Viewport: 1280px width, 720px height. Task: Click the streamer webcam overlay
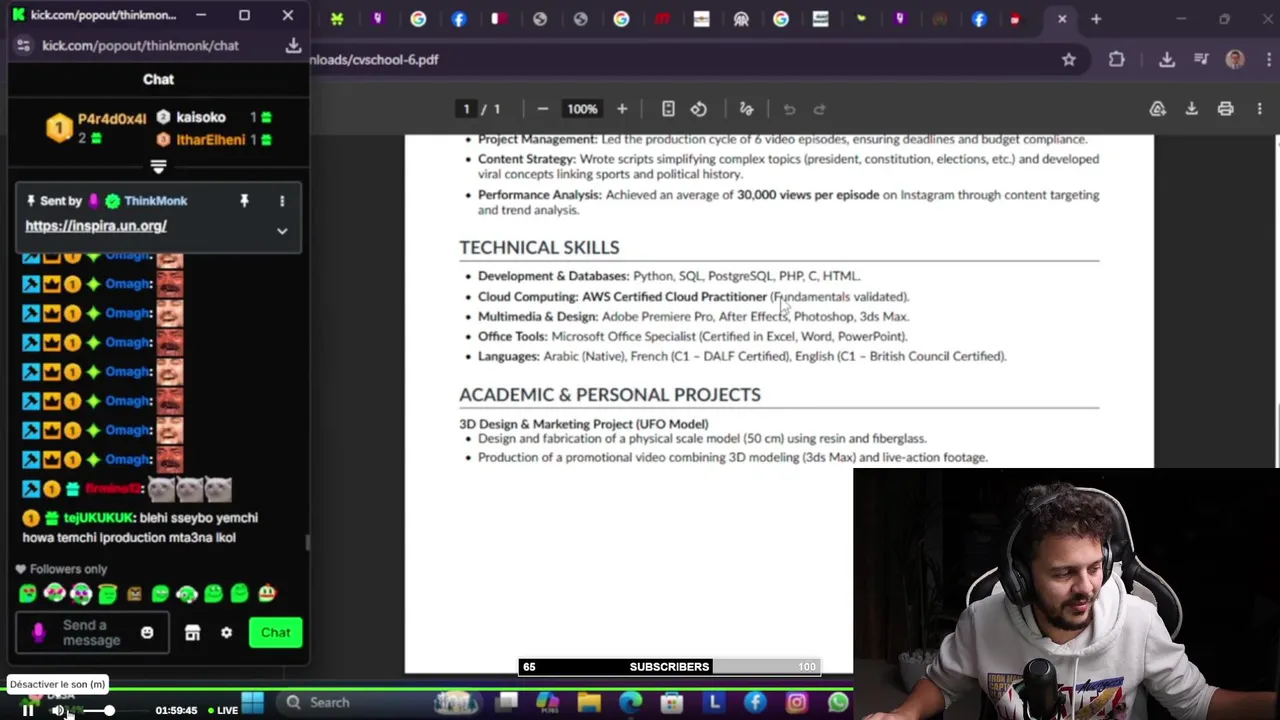click(1066, 594)
